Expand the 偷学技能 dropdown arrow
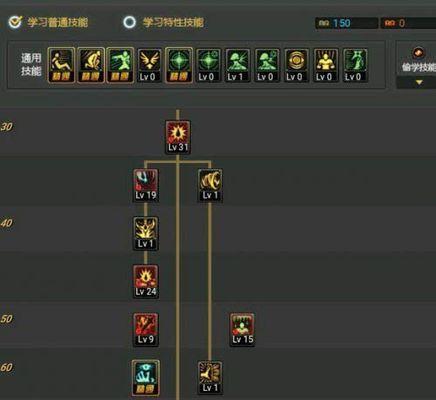The height and width of the screenshot is (400, 436). (419, 82)
